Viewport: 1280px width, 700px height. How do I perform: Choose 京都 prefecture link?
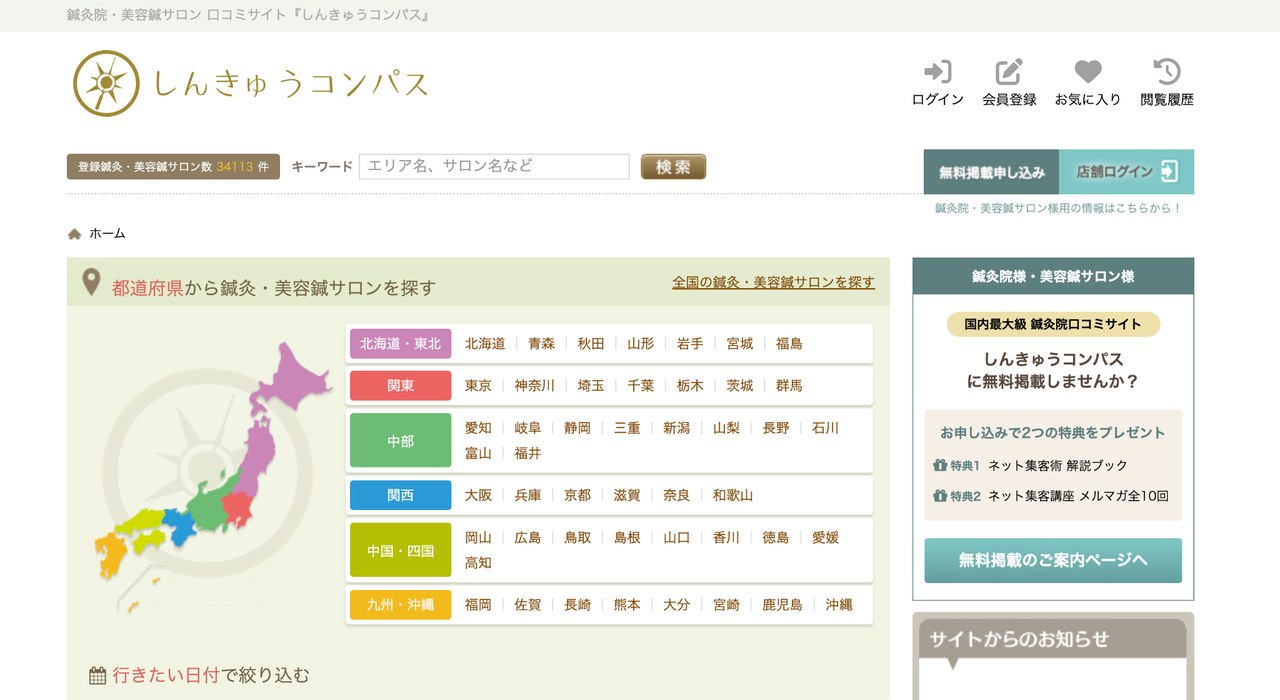578,495
